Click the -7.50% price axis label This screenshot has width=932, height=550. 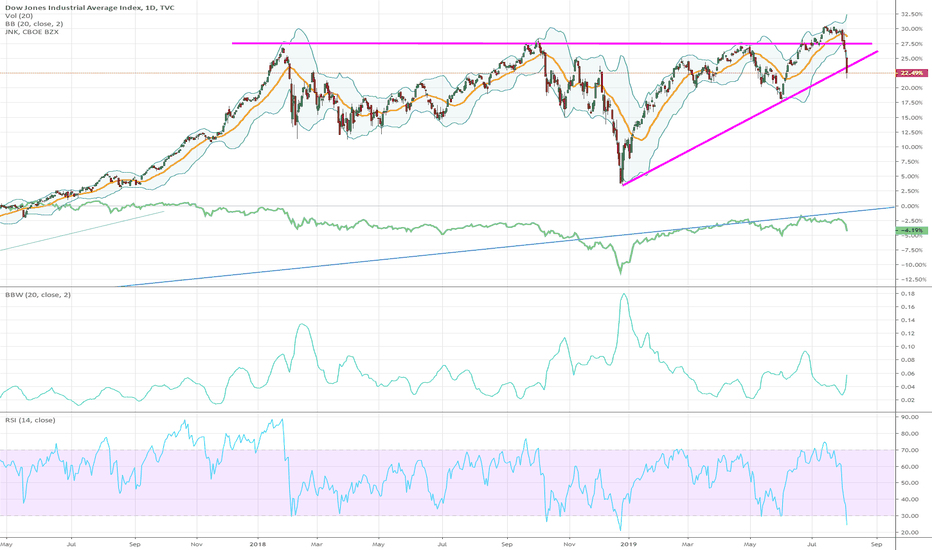point(912,250)
